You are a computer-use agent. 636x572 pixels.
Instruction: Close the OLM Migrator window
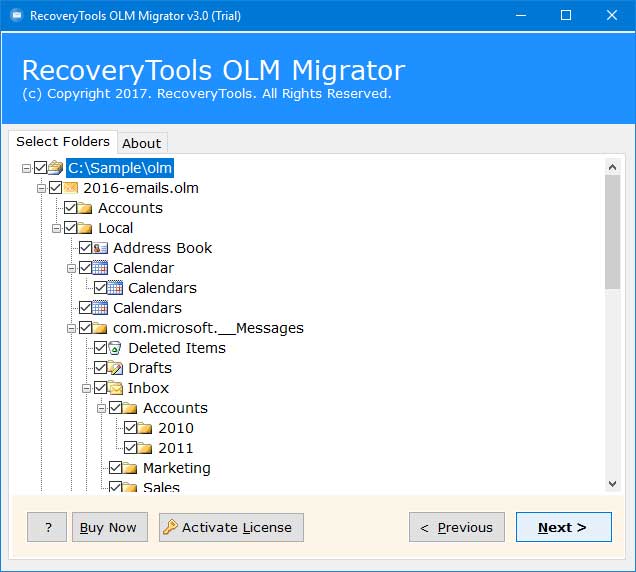click(x=612, y=15)
